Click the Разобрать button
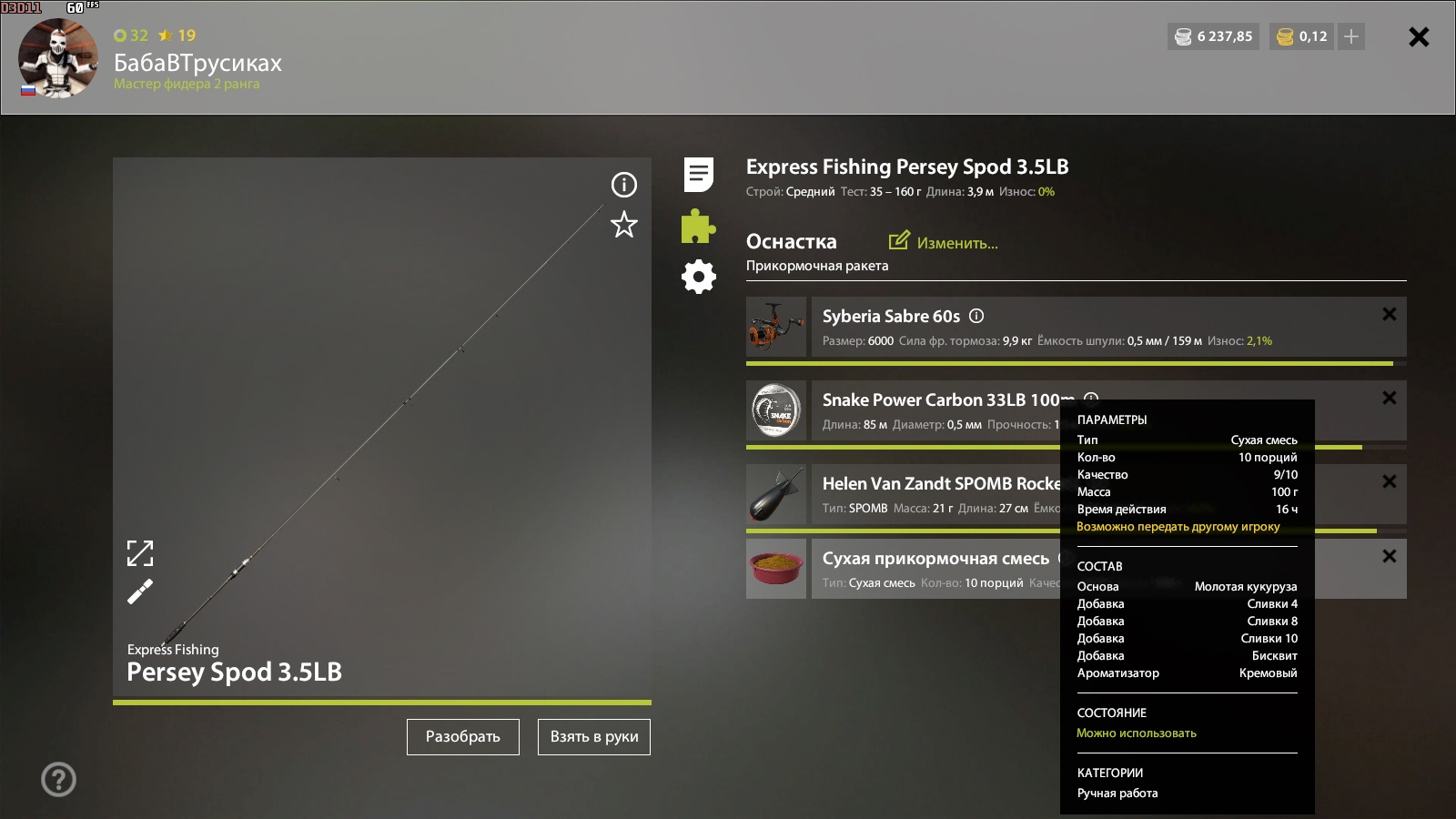Screen dimensions: 1456x819 (463, 737)
